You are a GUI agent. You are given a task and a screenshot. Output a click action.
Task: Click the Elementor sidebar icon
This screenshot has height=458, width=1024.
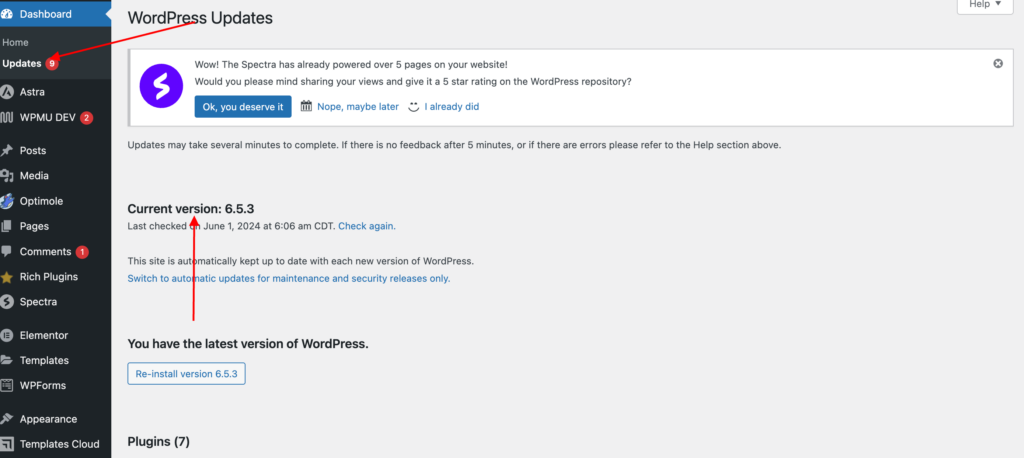pos(7,335)
